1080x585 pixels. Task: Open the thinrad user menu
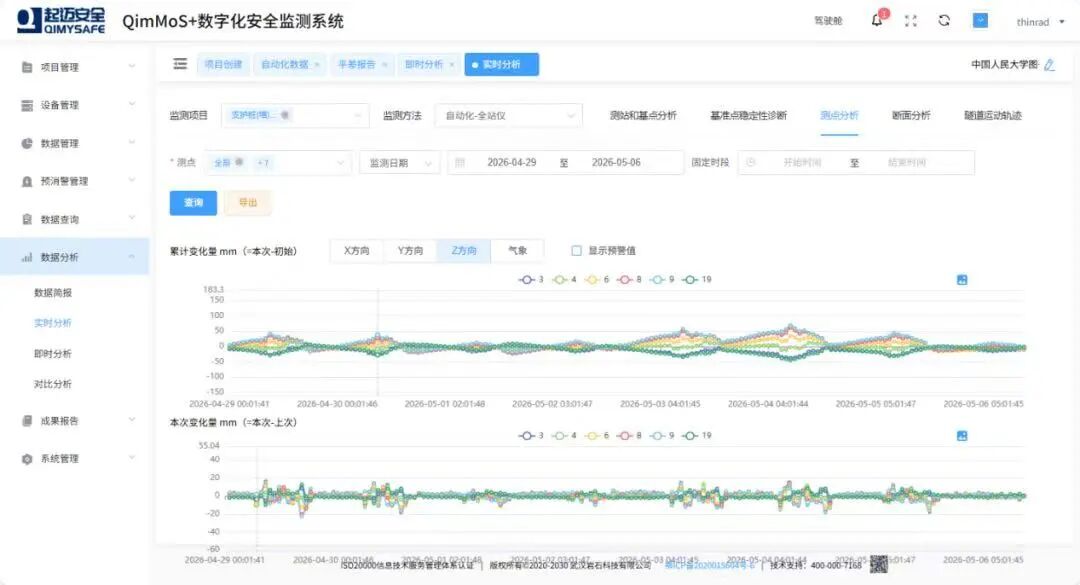coord(1040,22)
